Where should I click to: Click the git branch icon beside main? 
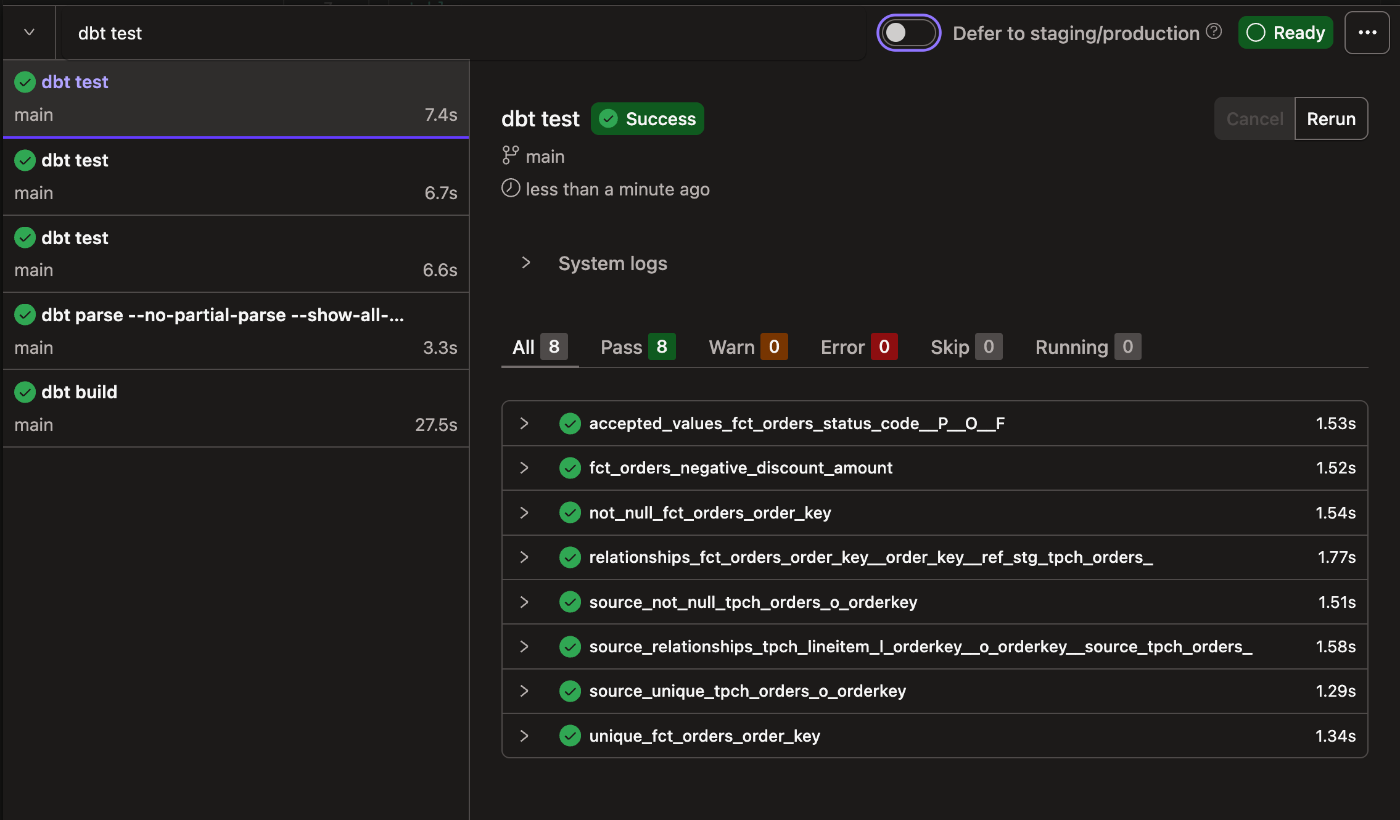point(511,156)
